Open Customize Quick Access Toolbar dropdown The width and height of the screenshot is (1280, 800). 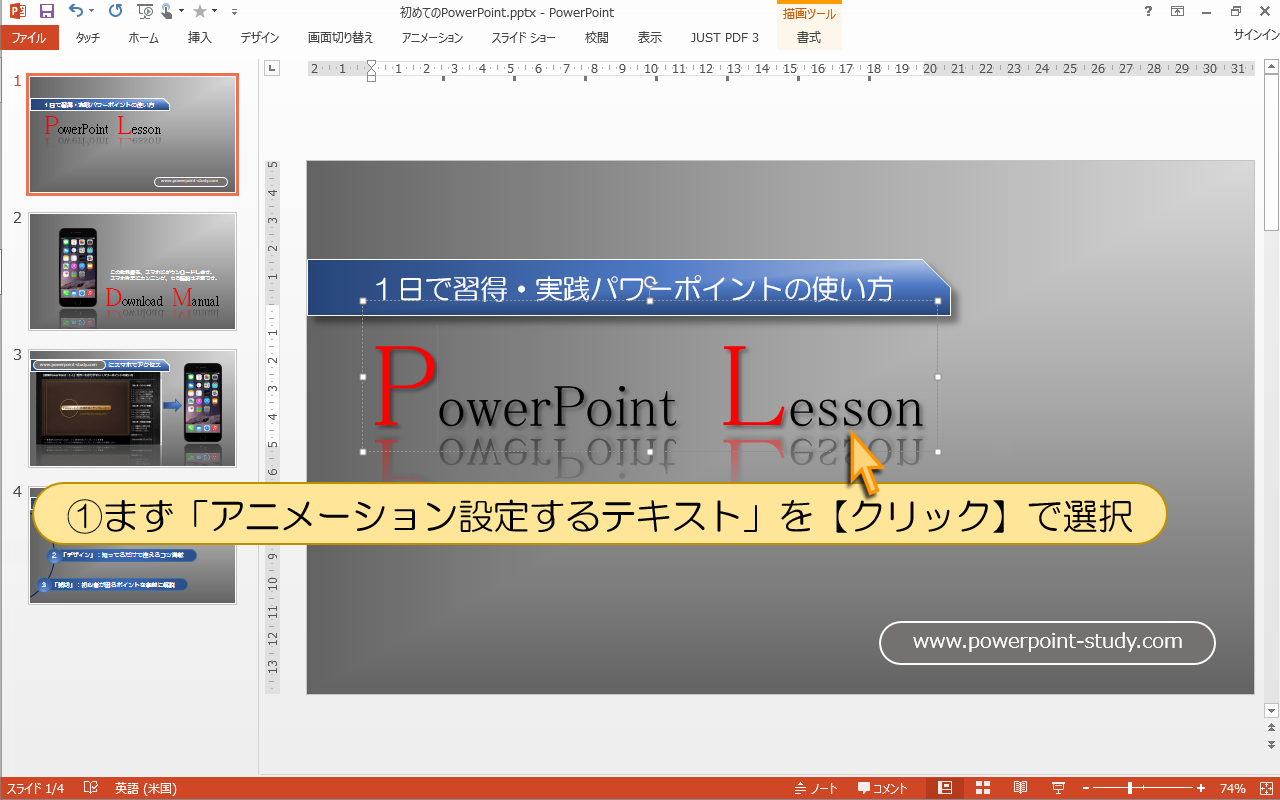point(234,12)
